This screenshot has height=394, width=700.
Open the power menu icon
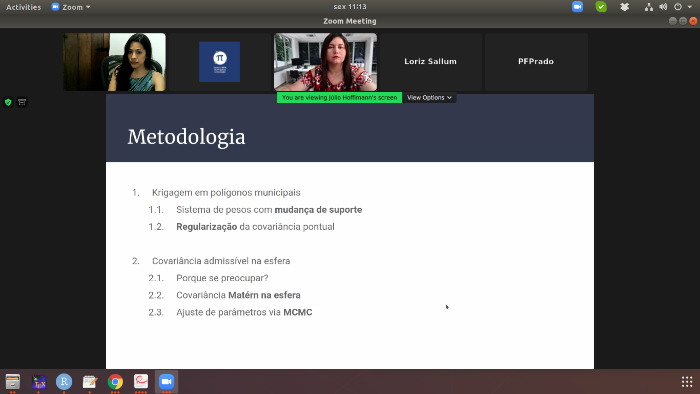pyautogui.click(x=678, y=7)
